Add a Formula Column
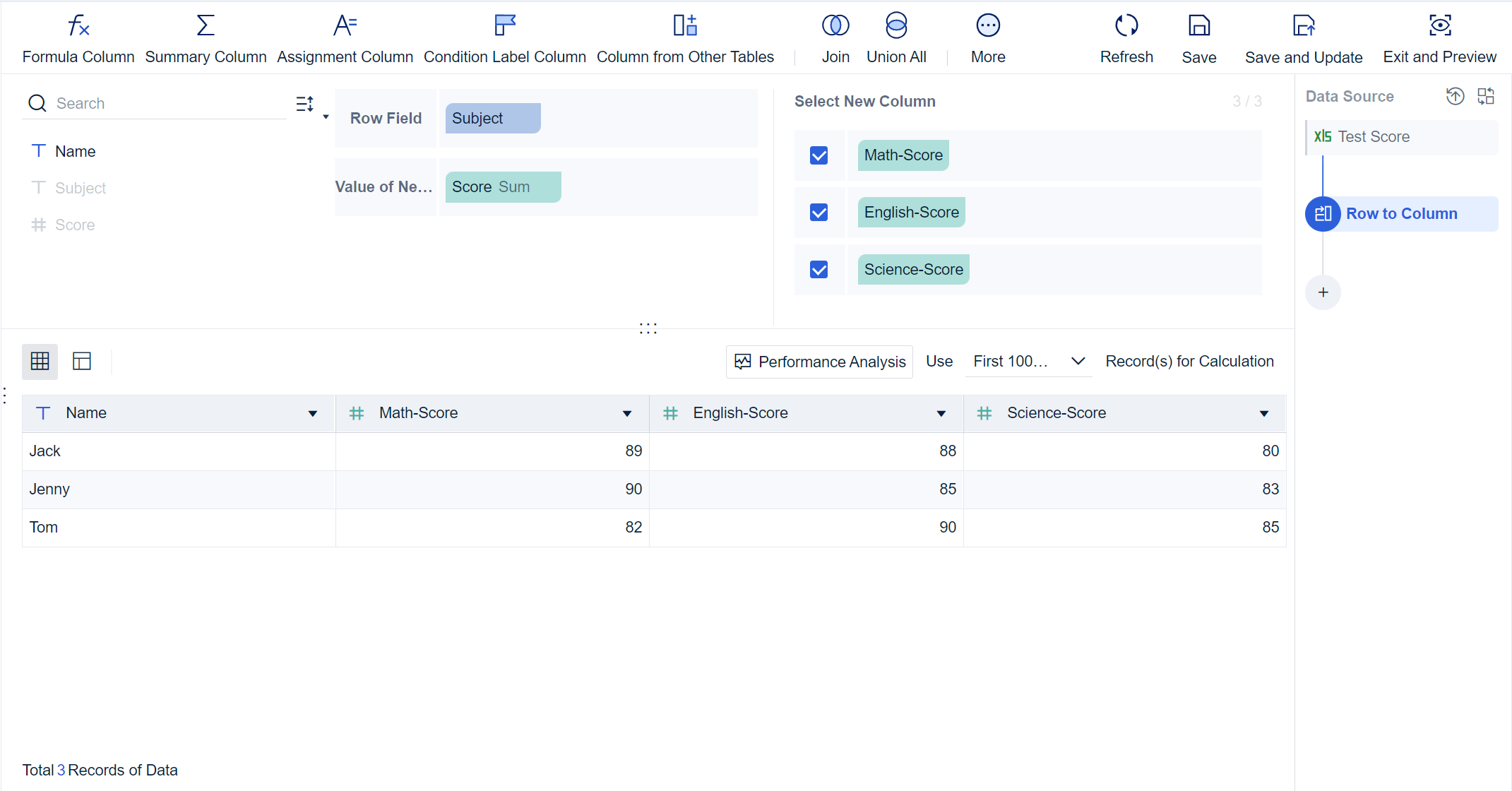This screenshot has height=791, width=1512. pos(78,40)
